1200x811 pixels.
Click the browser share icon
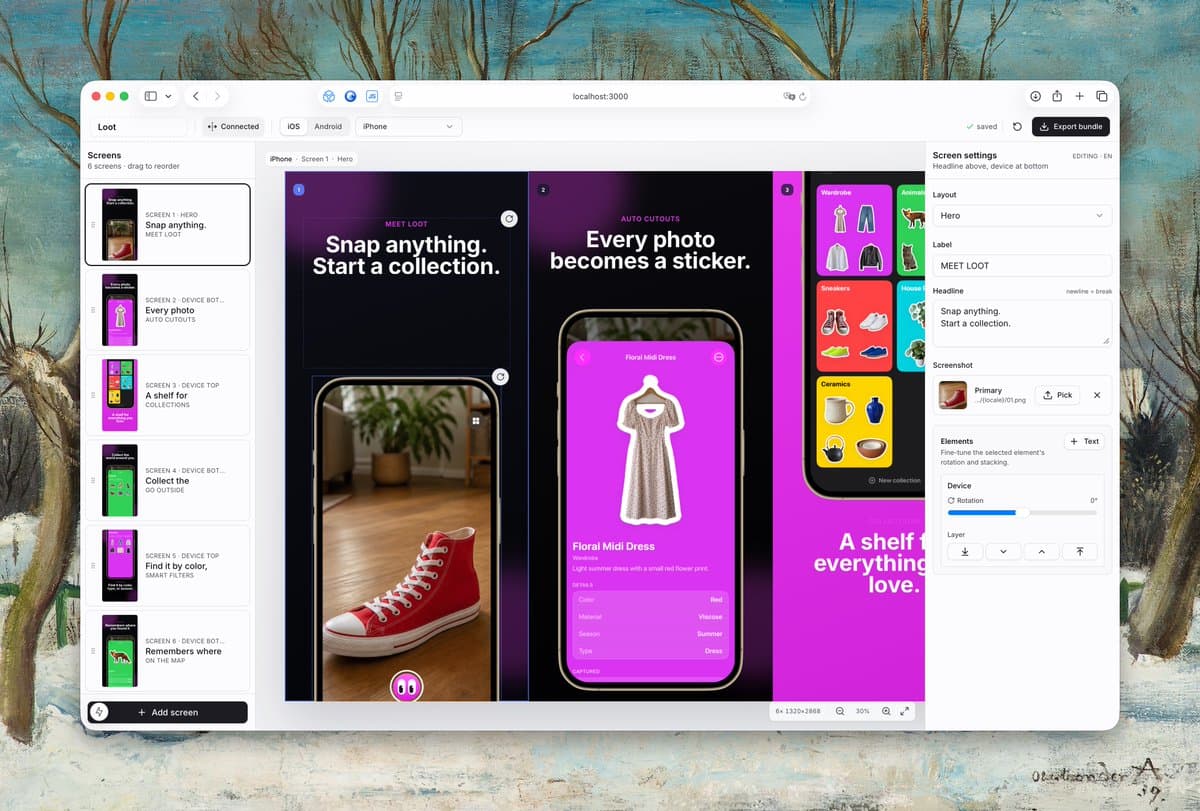[1057, 96]
